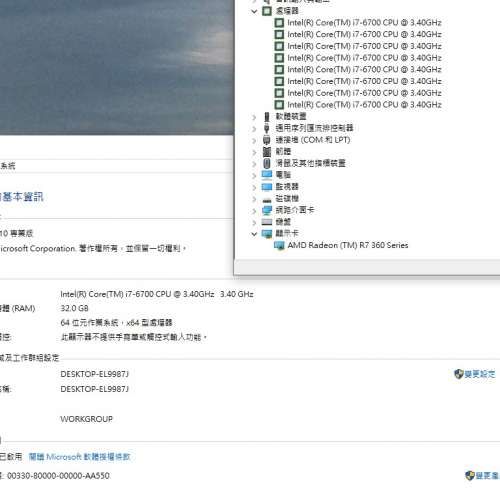Select the 連接埠 (COM 和 LPT) label

pyautogui.click(x=313, y=140)
